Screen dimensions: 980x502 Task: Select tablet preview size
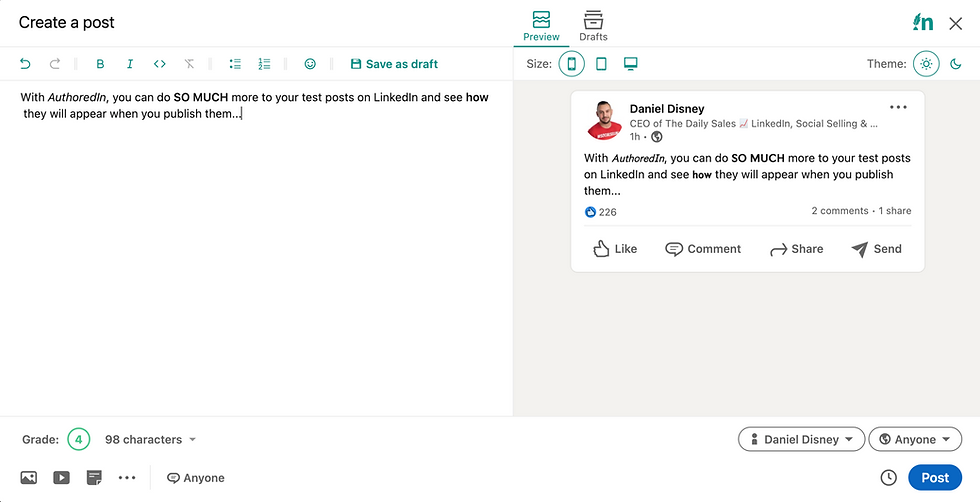(x=601, y=64)
